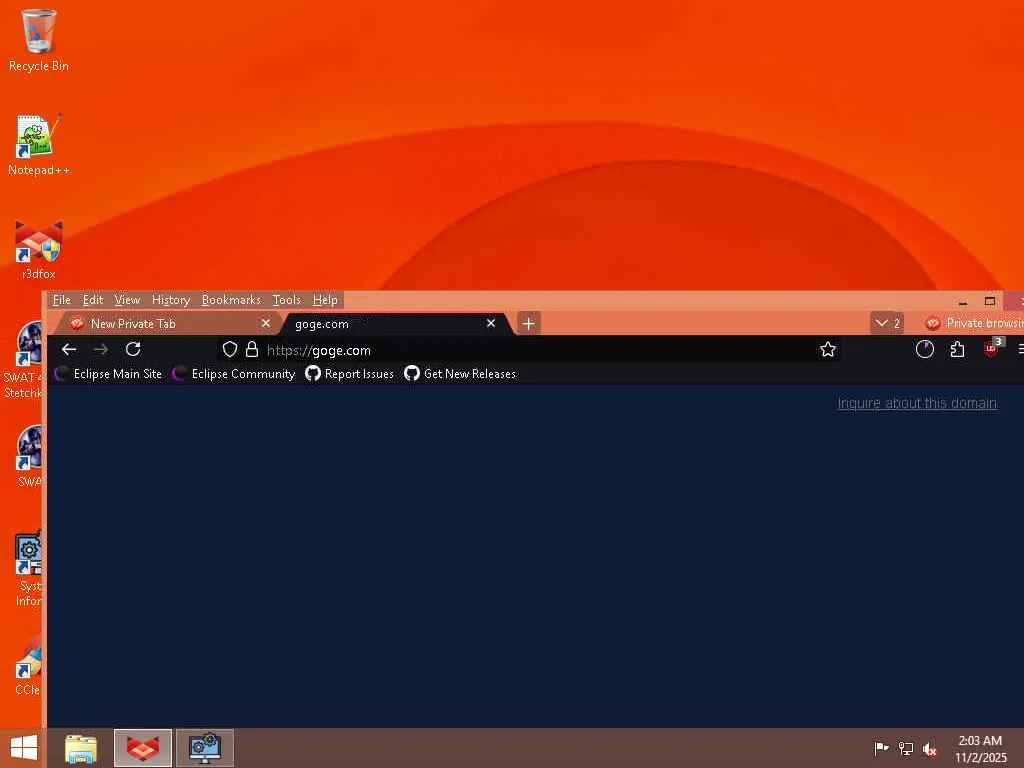Image resolution: width=1024 pixels, height=768 pixels.
Task: Open the Windows Start button
Action: [x=24, y=748]
